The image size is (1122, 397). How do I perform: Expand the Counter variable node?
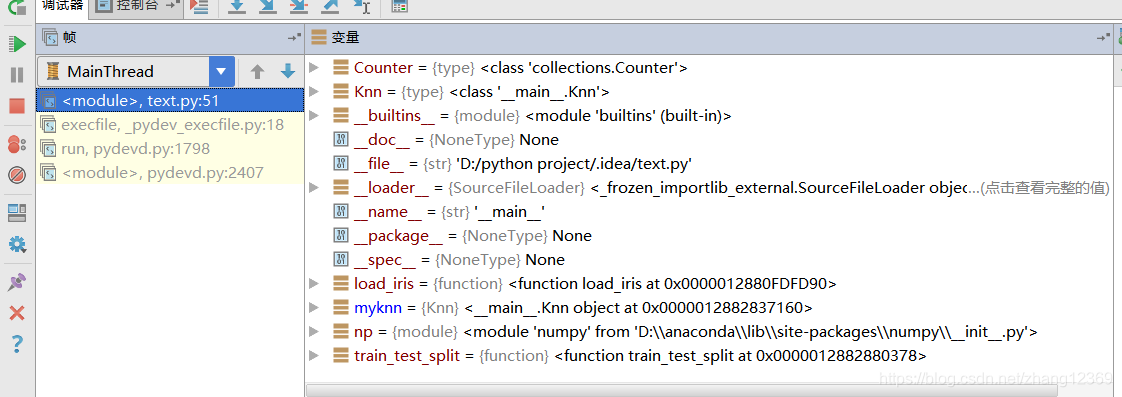(313, 68)
